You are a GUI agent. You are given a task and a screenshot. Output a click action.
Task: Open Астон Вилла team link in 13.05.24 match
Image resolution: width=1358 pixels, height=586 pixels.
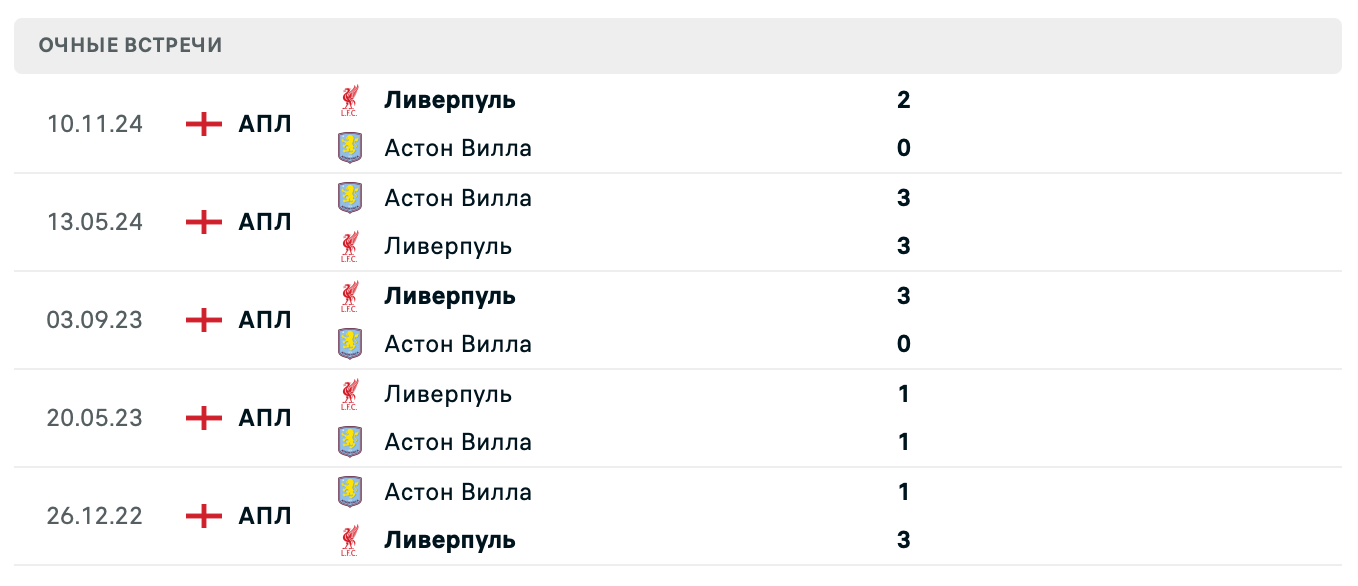[458, 198]
